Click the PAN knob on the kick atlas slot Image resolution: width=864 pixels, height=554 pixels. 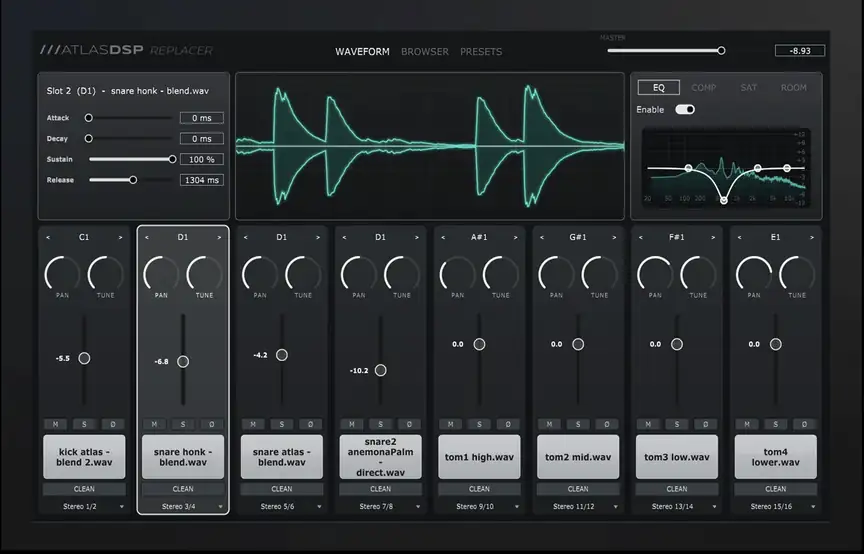[62, 273]
